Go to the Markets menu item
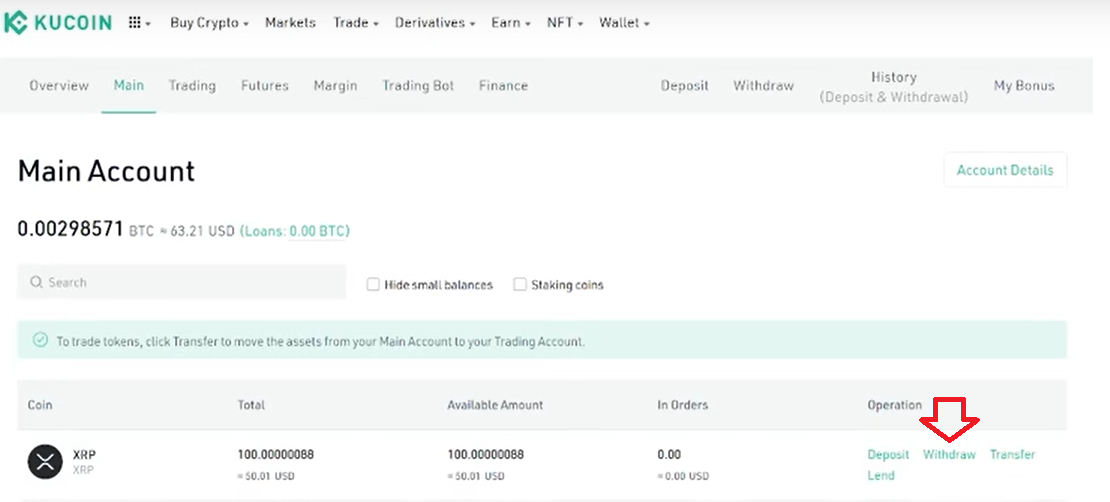Viewport: 1110px width, 502px height. pyautogui.click(x=290, y=22)
